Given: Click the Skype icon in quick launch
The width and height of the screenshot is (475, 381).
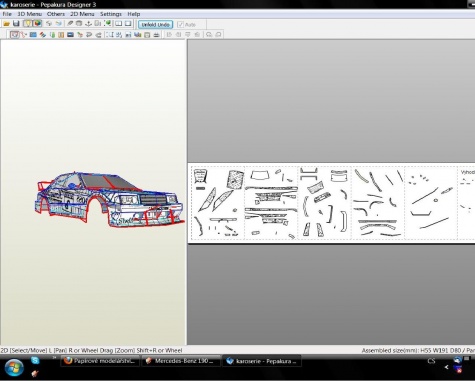Looking at the screenshot, I should click(35, 360).
